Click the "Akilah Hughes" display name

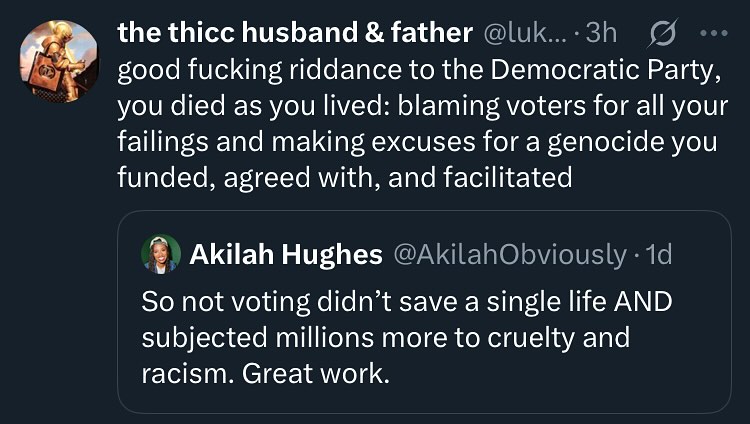click(x=286, y=255)
